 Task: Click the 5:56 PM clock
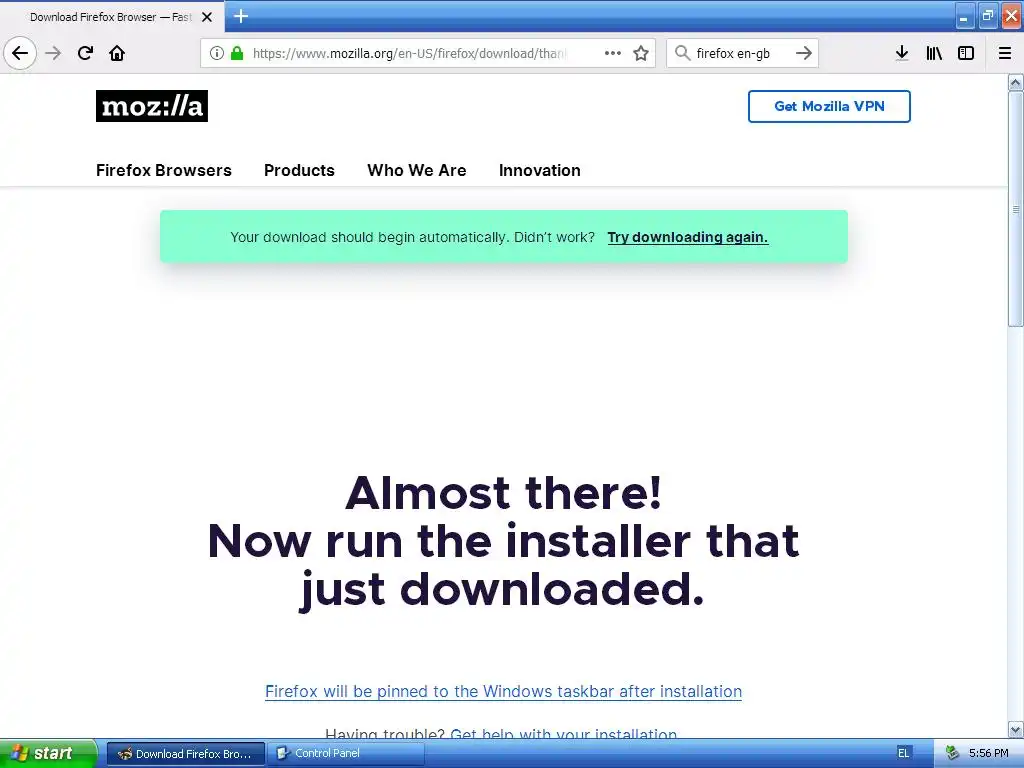coord(988,753)
